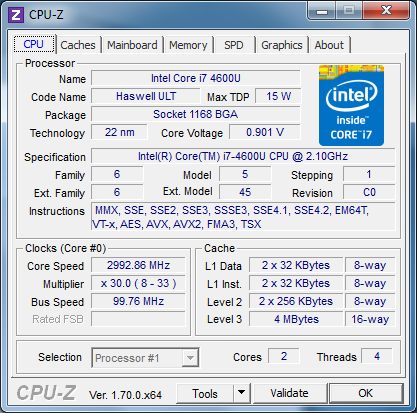Click the Instructions list starting with MMX

243,217
